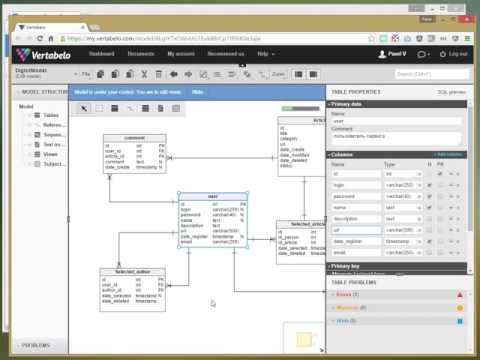Viewport: 480px width, 360px height.
Task: Click the second clipboard icon in toolbar
Action: point(115,74)
